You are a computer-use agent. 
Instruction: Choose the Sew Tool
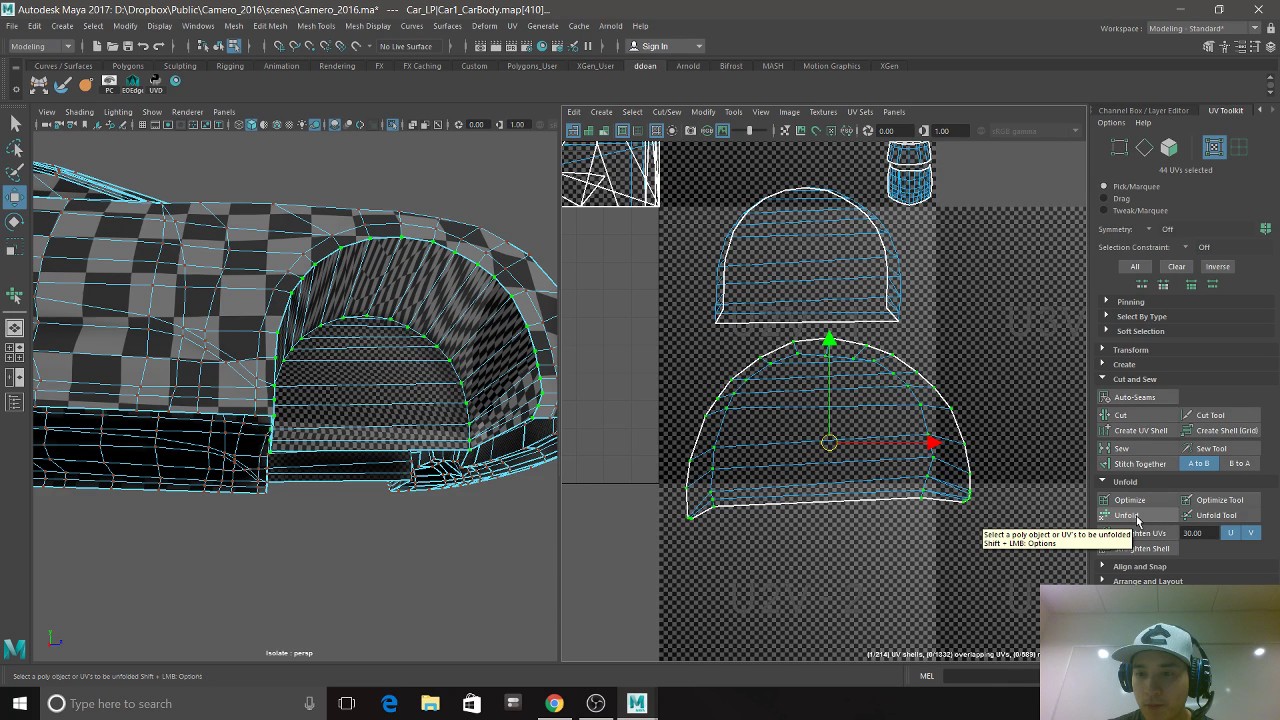pyautogui.click(x=1211, y=448)
